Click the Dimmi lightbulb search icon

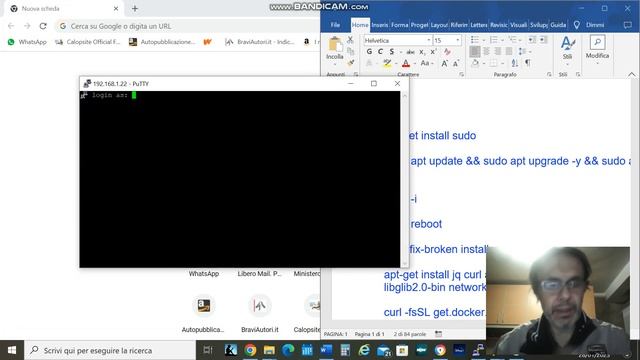tap(576, 25)
